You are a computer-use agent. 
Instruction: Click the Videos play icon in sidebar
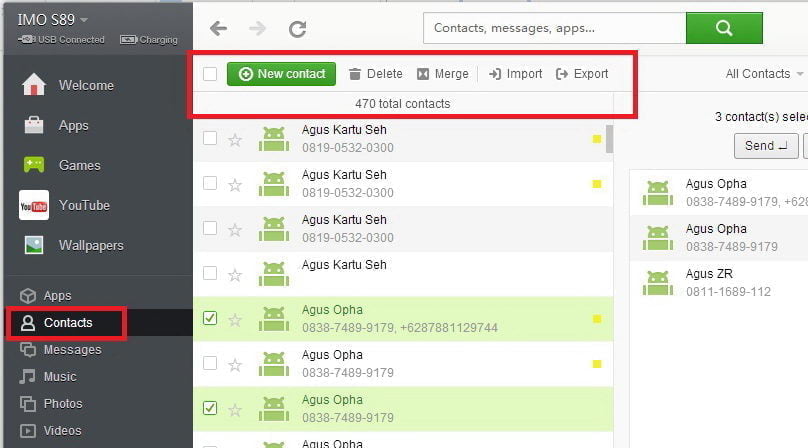pos(28,430)
